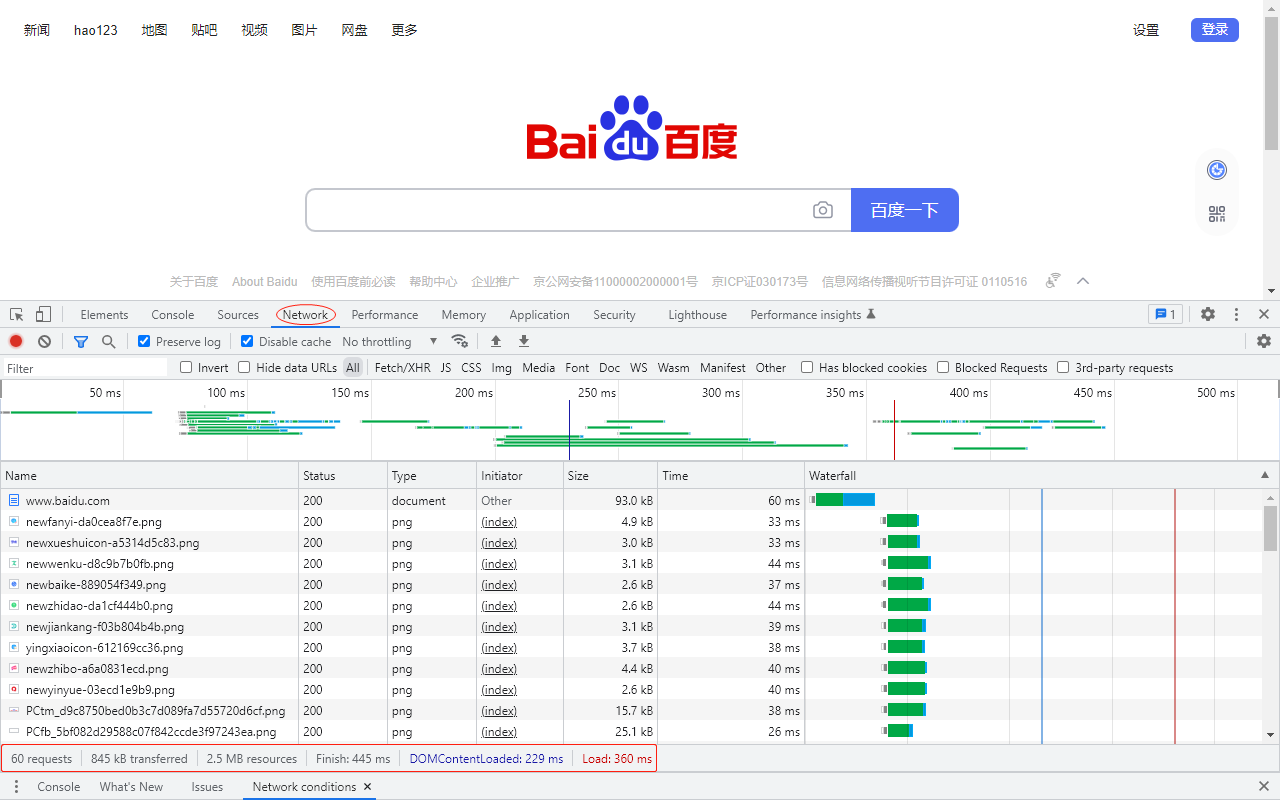Click the Baidu AI assistant side icon

tap(1217, 170)
